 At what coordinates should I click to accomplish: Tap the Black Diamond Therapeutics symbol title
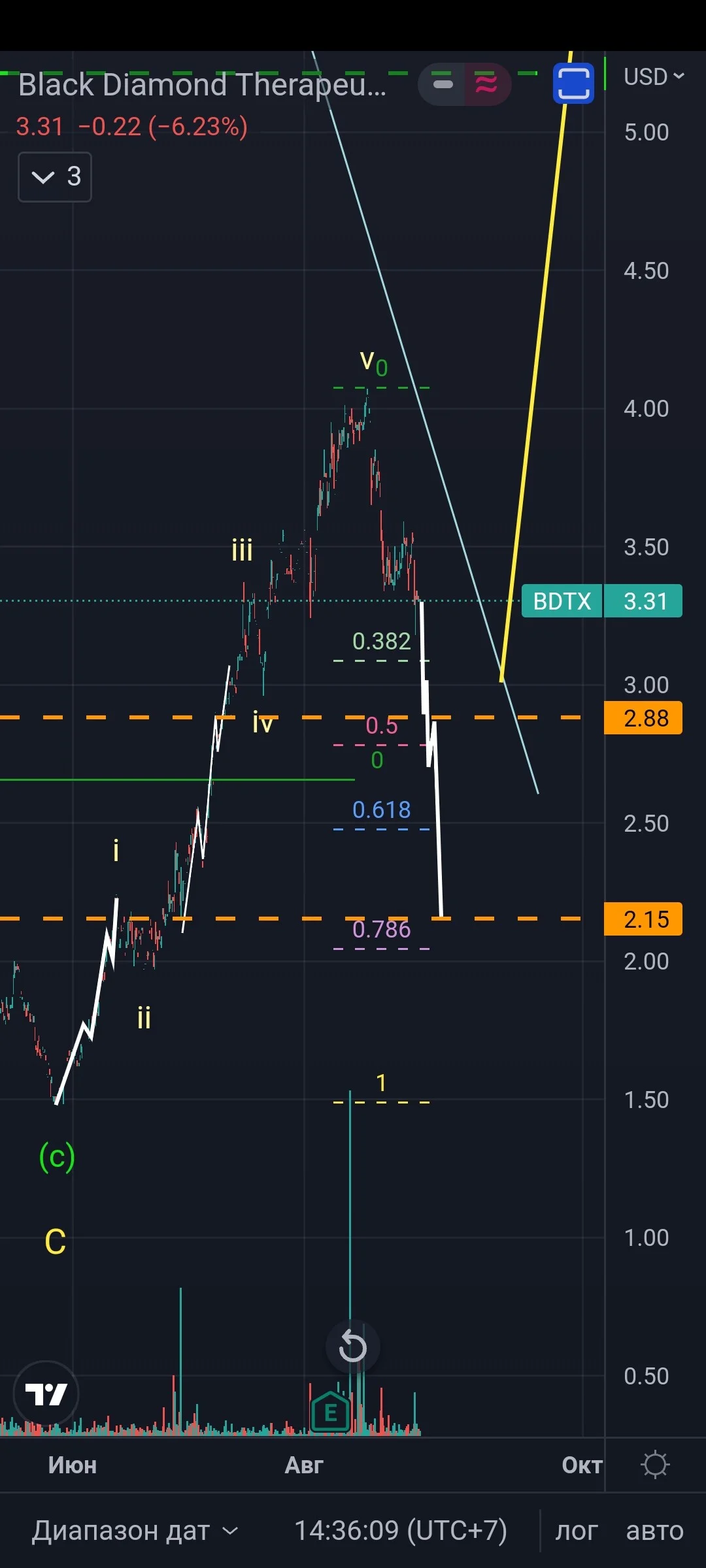pos(202,85)
